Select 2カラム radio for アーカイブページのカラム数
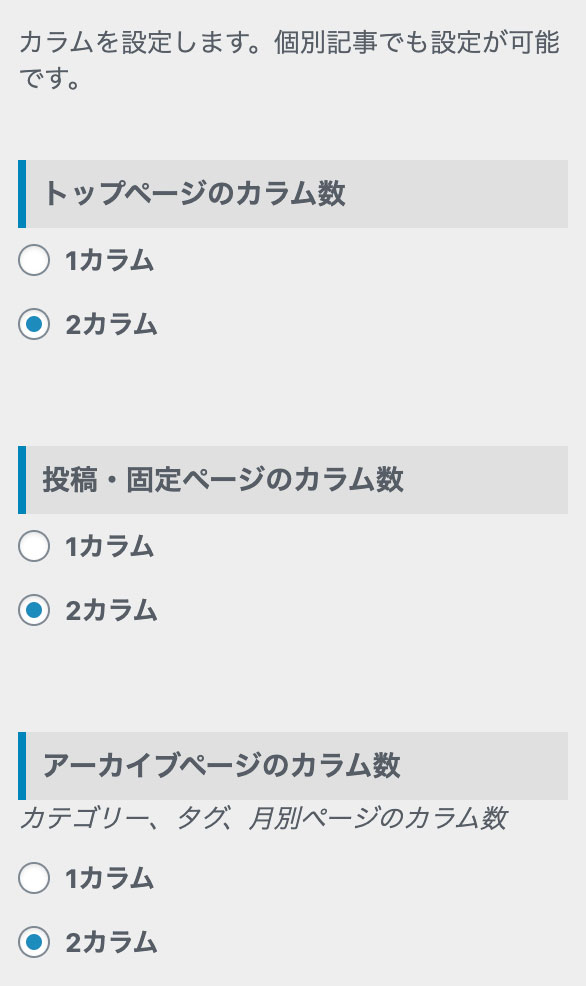Viewport: 586px width, 986px height. pos(34,942)
